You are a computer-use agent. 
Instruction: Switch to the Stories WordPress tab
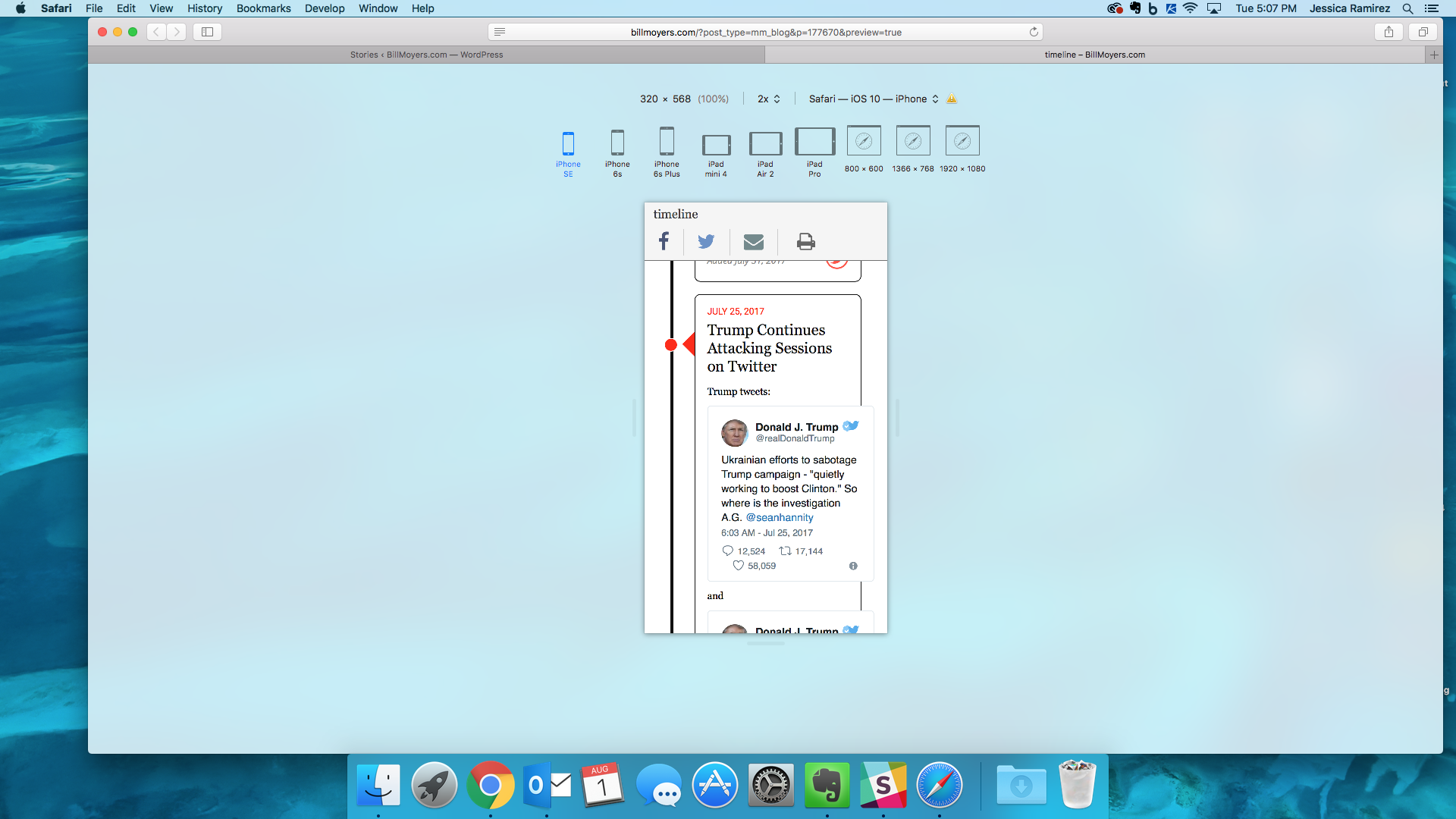tap(426, 55)
